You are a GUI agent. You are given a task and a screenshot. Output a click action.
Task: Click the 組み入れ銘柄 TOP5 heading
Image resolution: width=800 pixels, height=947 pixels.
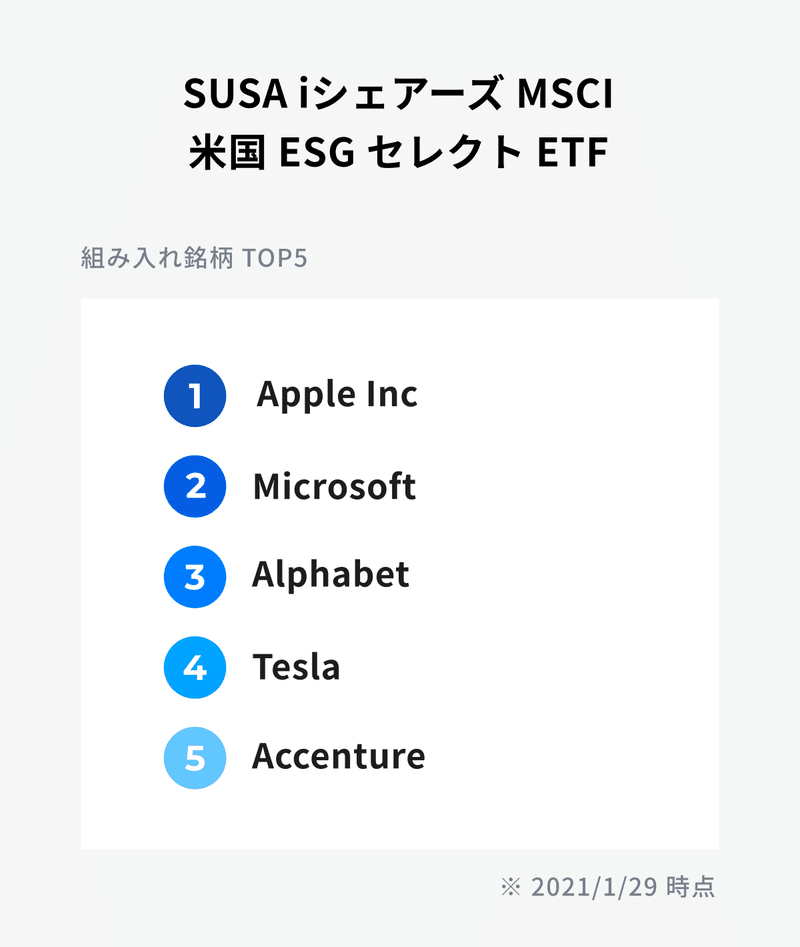pos(194,258)
